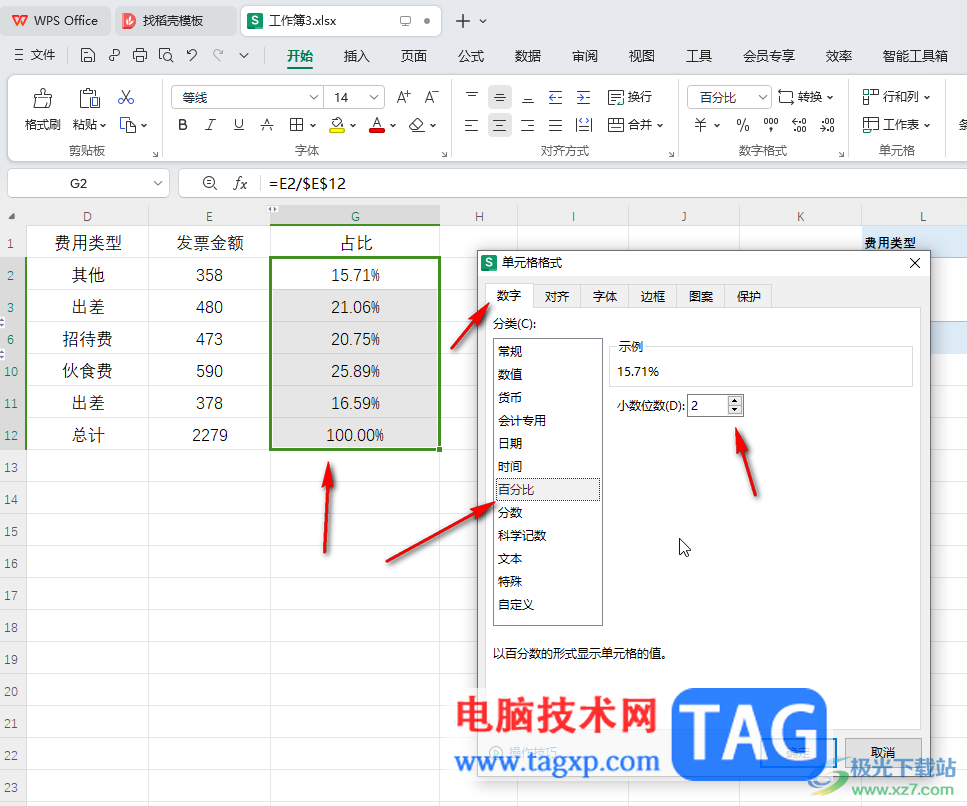Click the Format Painter (格式刷) icon

(x=43, y=98)
